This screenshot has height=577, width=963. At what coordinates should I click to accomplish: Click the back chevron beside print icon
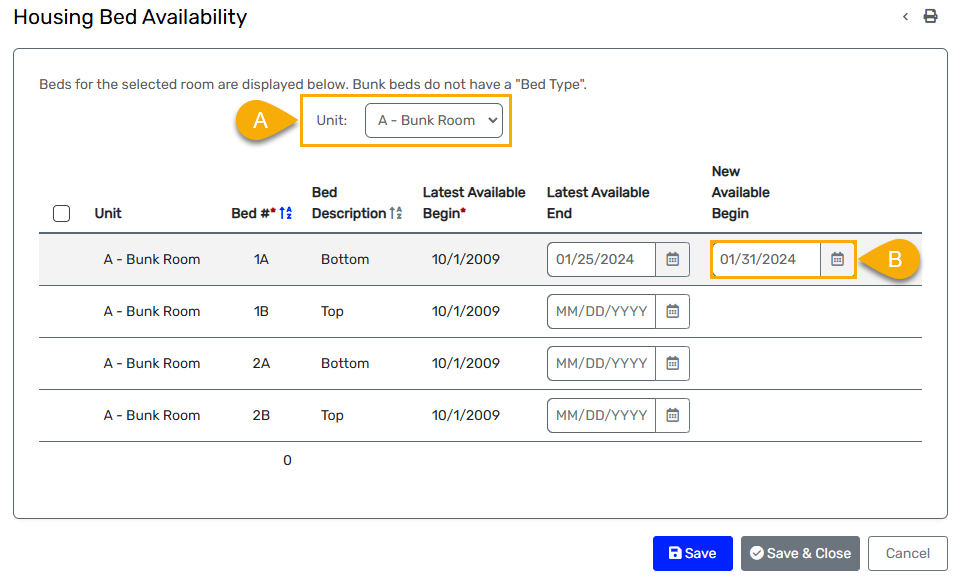(905, 17)
